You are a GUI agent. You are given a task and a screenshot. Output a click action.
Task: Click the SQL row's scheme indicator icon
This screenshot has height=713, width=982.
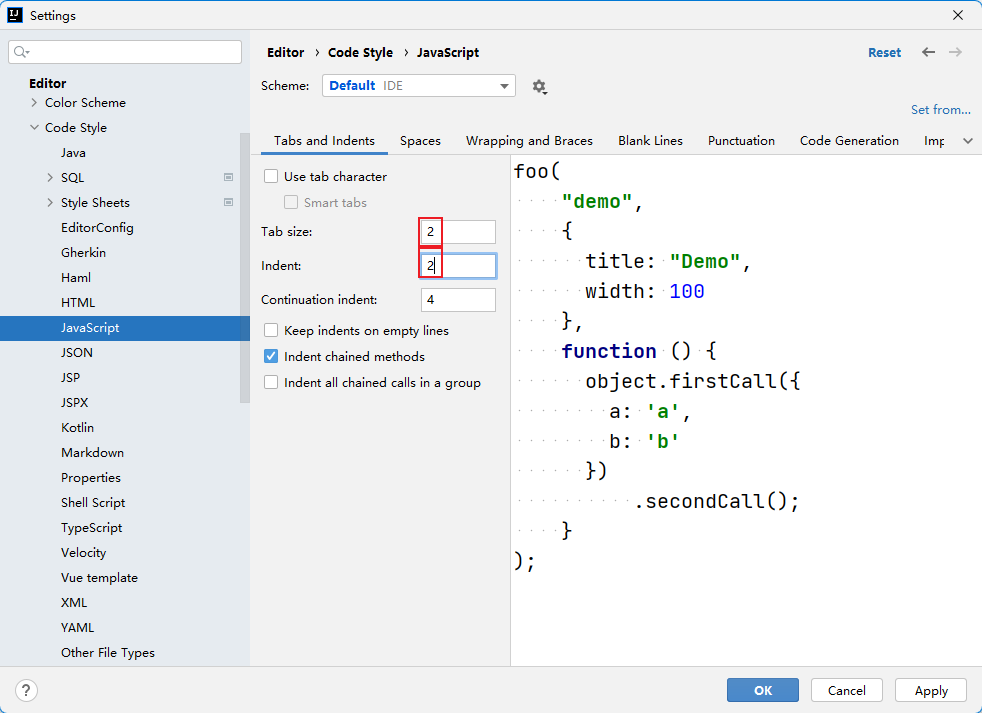(229, 177)
